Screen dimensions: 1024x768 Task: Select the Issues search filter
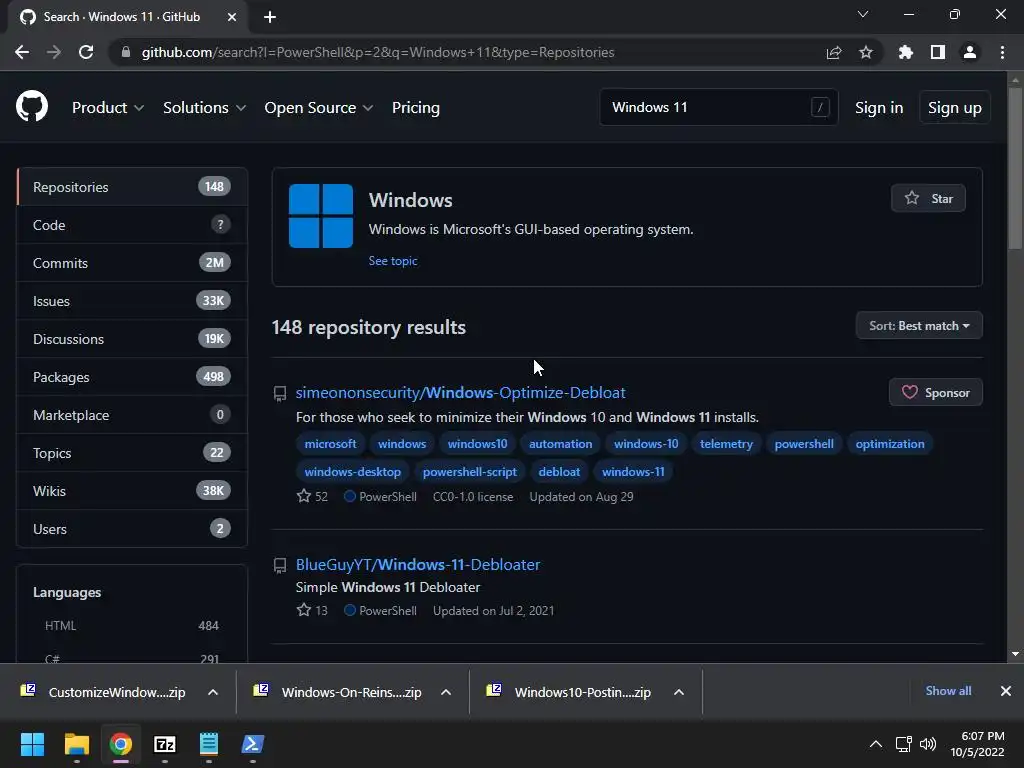pos(132,301)
